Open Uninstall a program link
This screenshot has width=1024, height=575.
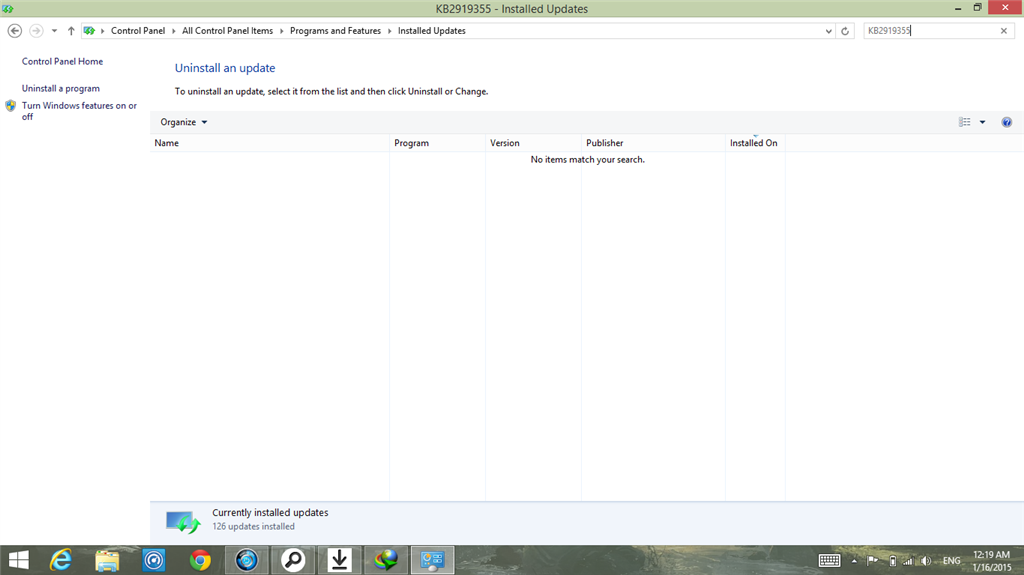[61, 88]
